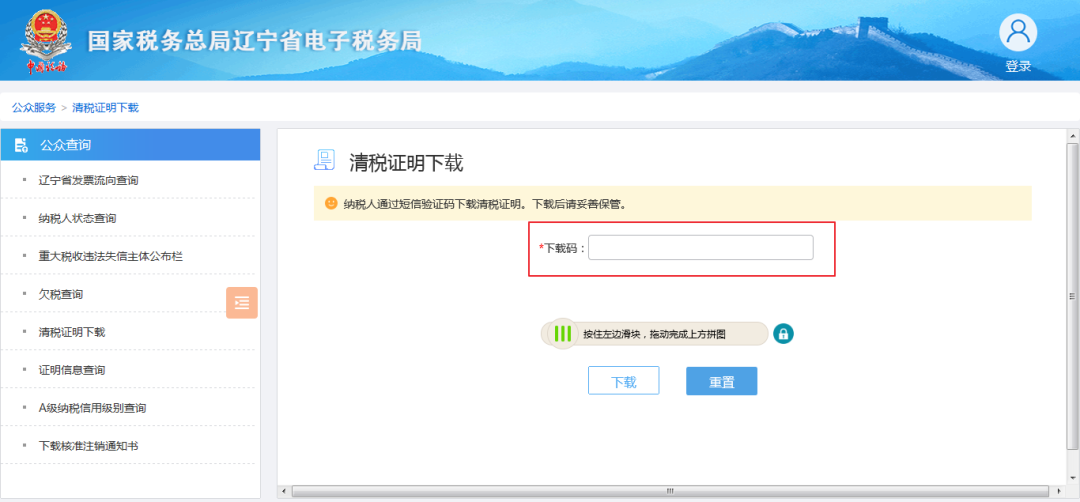The image size is (1080, 502).
Task: Click the 公众查询 header icon
Action: pyautogui.click(x=21, y=145)
